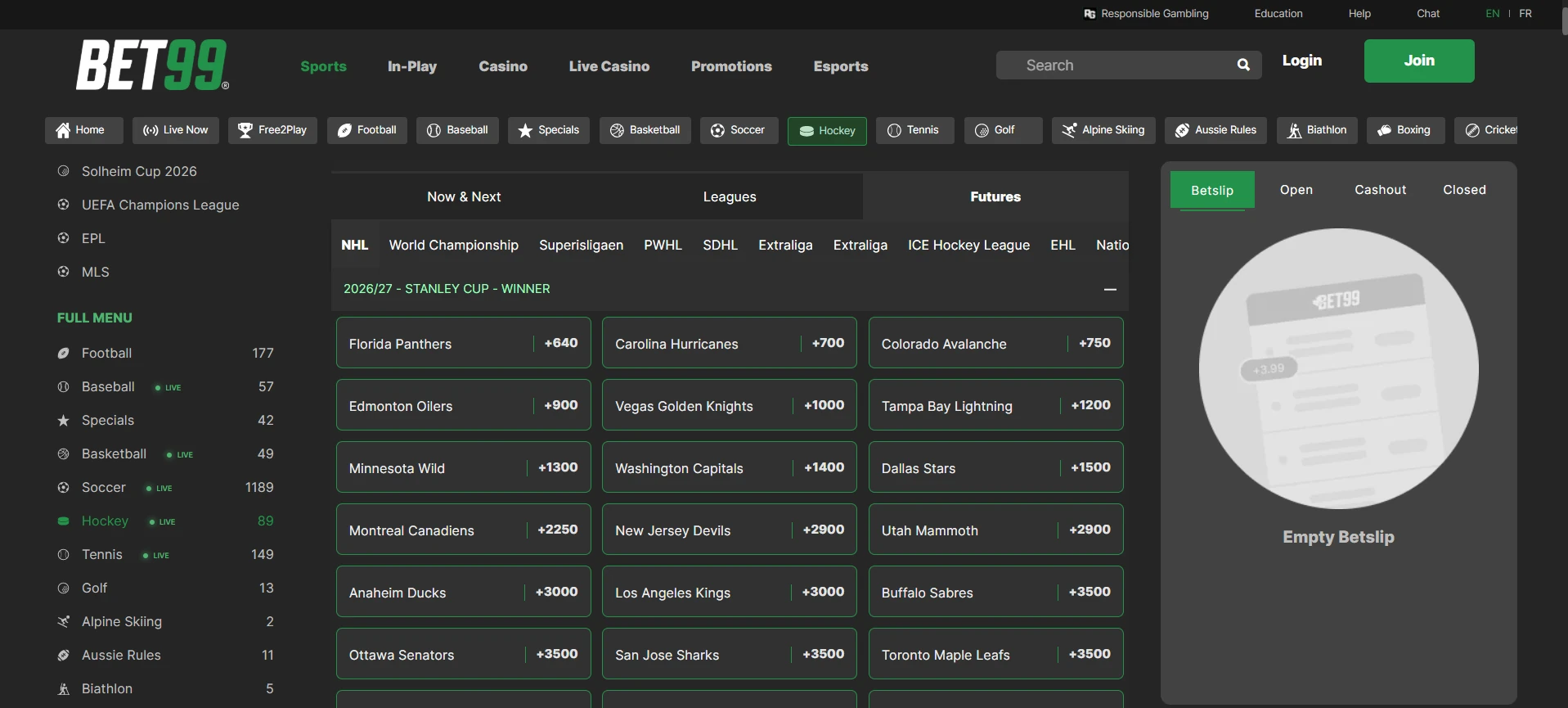The width and height of the screenshot is (1568, 708).
Task: Open Education link in top bar
Action: point(1278,14)
